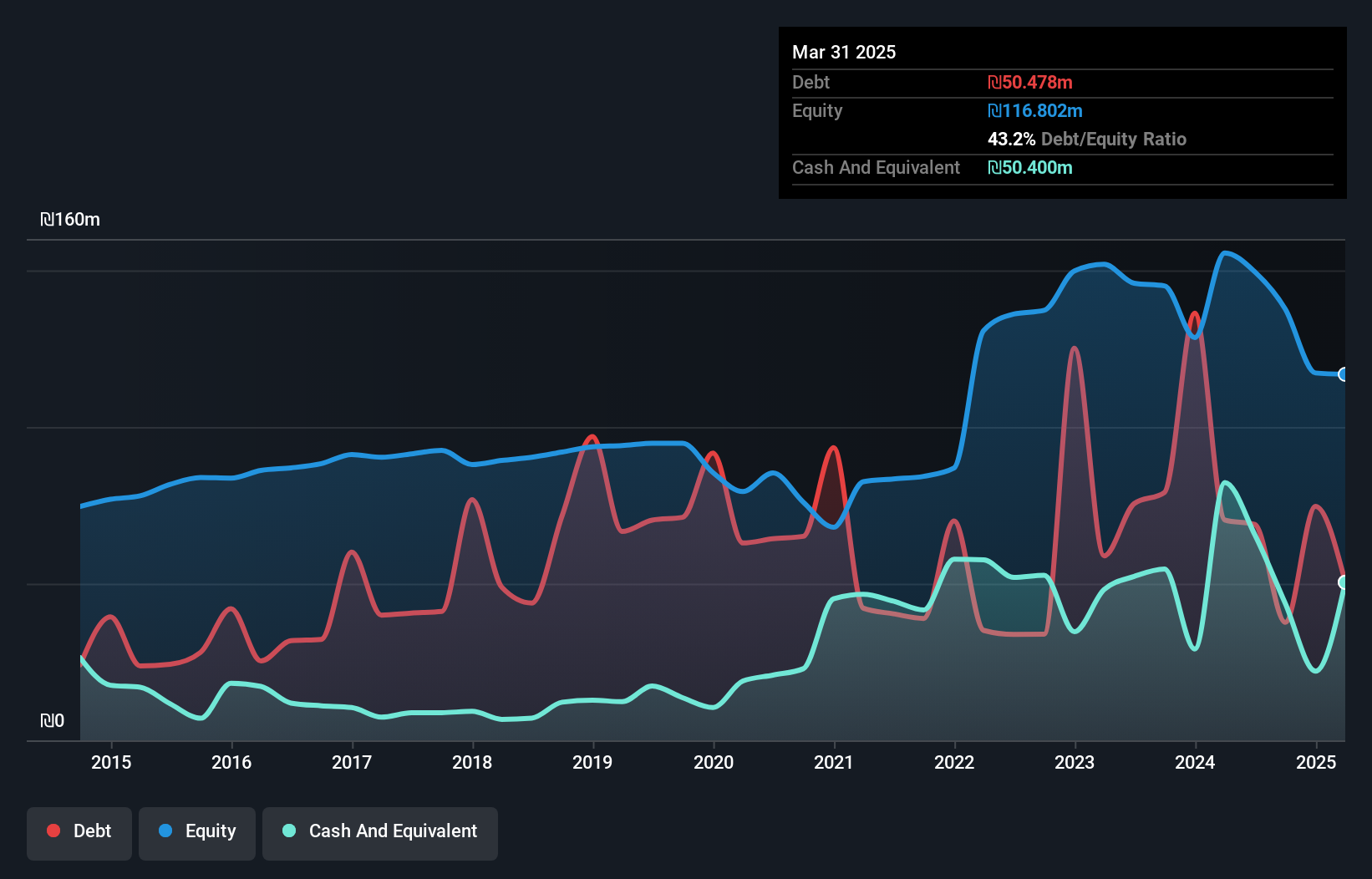This screenshot has width=1372, height=879.
Task: Click the Equity value ₪116.802m in tooltip
Action: [1035, 110]
